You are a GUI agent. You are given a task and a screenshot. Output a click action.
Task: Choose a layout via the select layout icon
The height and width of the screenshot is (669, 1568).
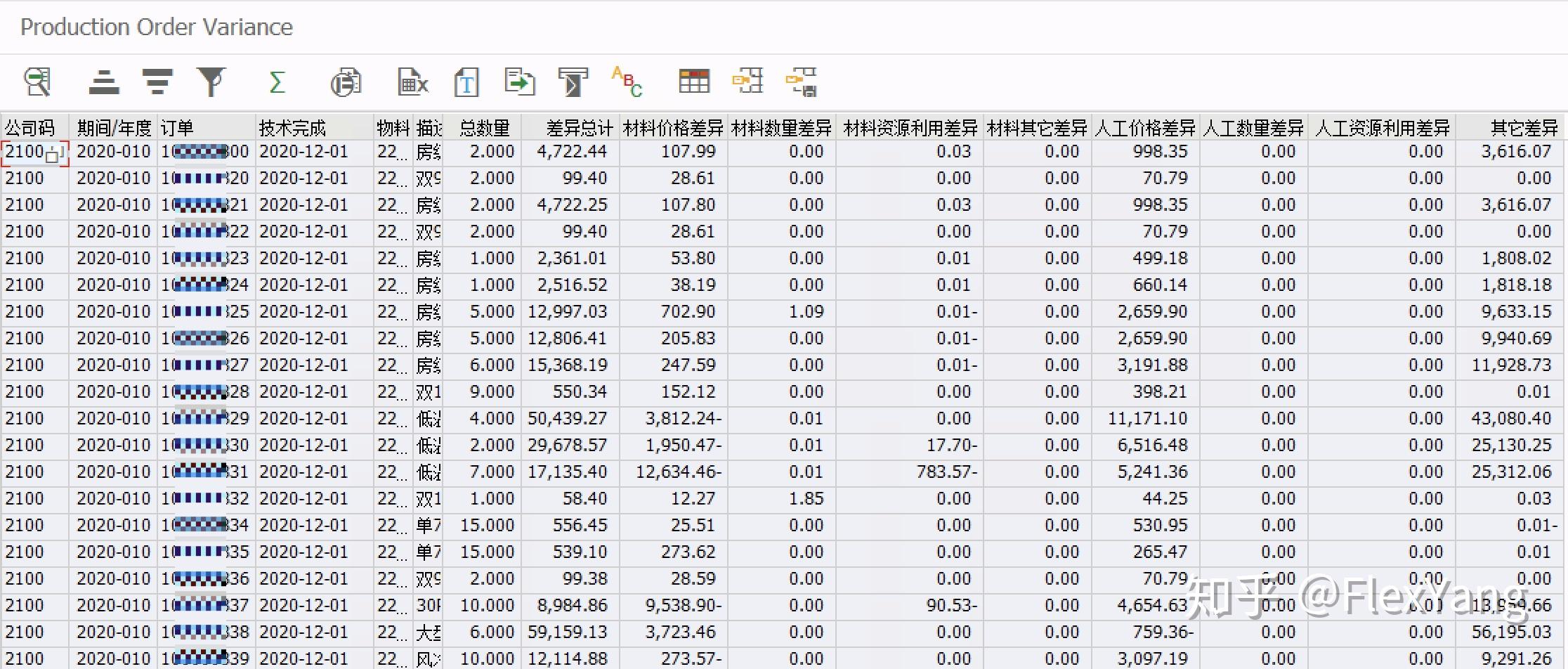coord(747,82)
